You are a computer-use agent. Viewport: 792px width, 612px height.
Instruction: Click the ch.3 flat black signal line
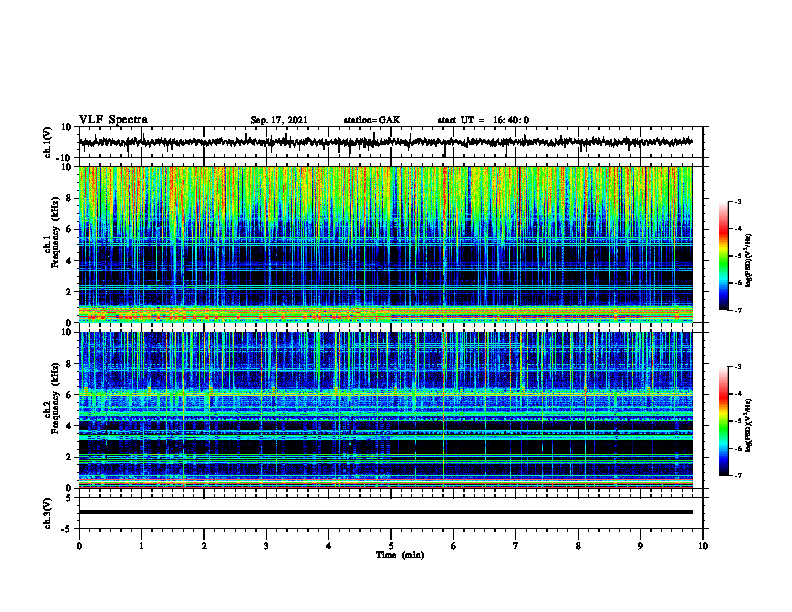click(385, 512)
